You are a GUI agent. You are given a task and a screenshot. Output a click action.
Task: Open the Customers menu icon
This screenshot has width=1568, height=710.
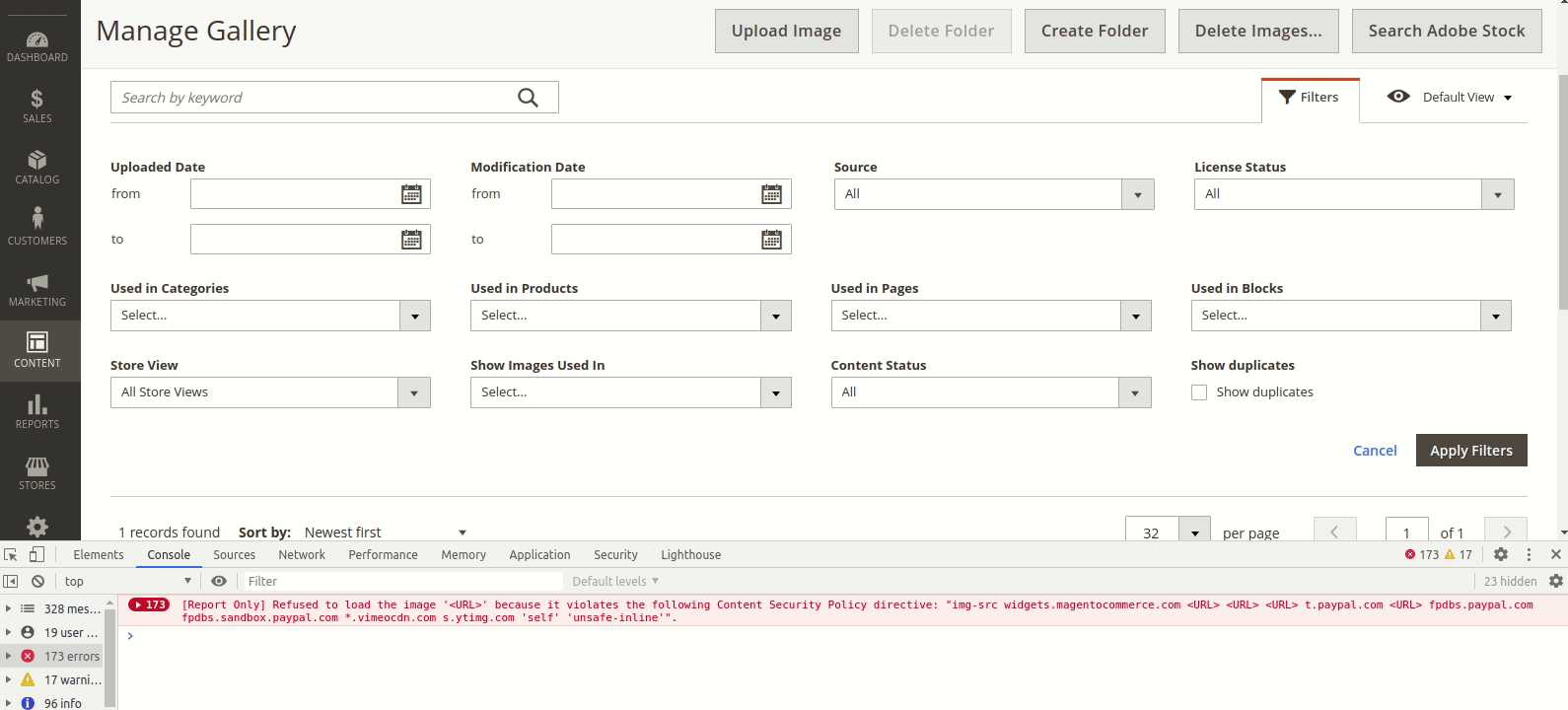click(x=37, y=218)
